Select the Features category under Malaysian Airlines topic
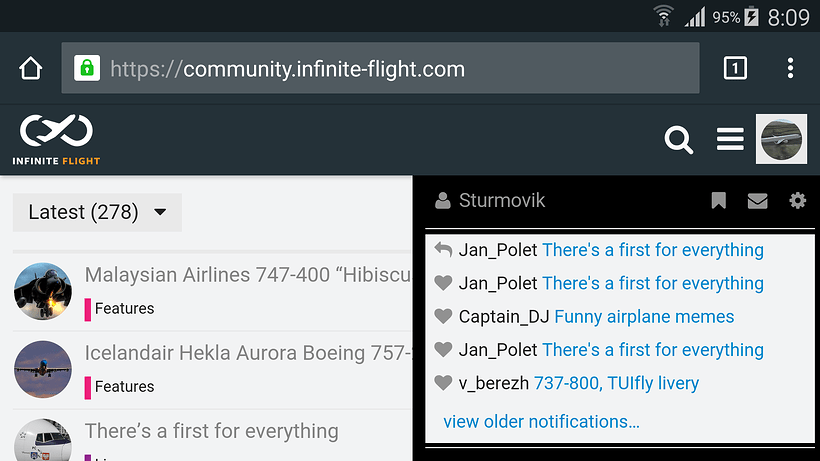Image resolution: width=820 pixels, height=461 pixels. pos(124,309)
